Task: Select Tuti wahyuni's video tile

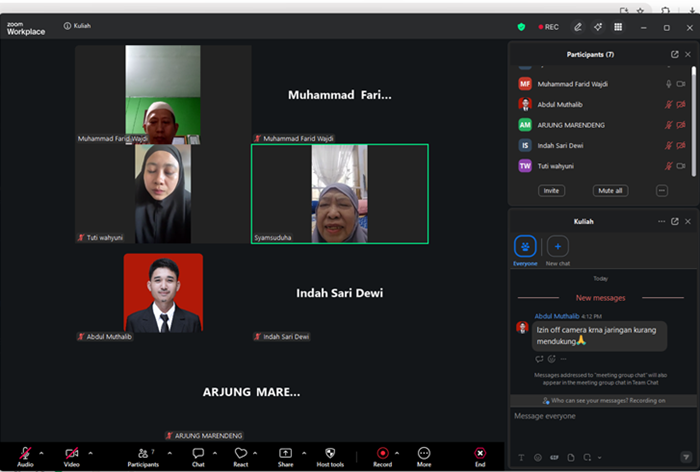Action: [x=163, y=194]
